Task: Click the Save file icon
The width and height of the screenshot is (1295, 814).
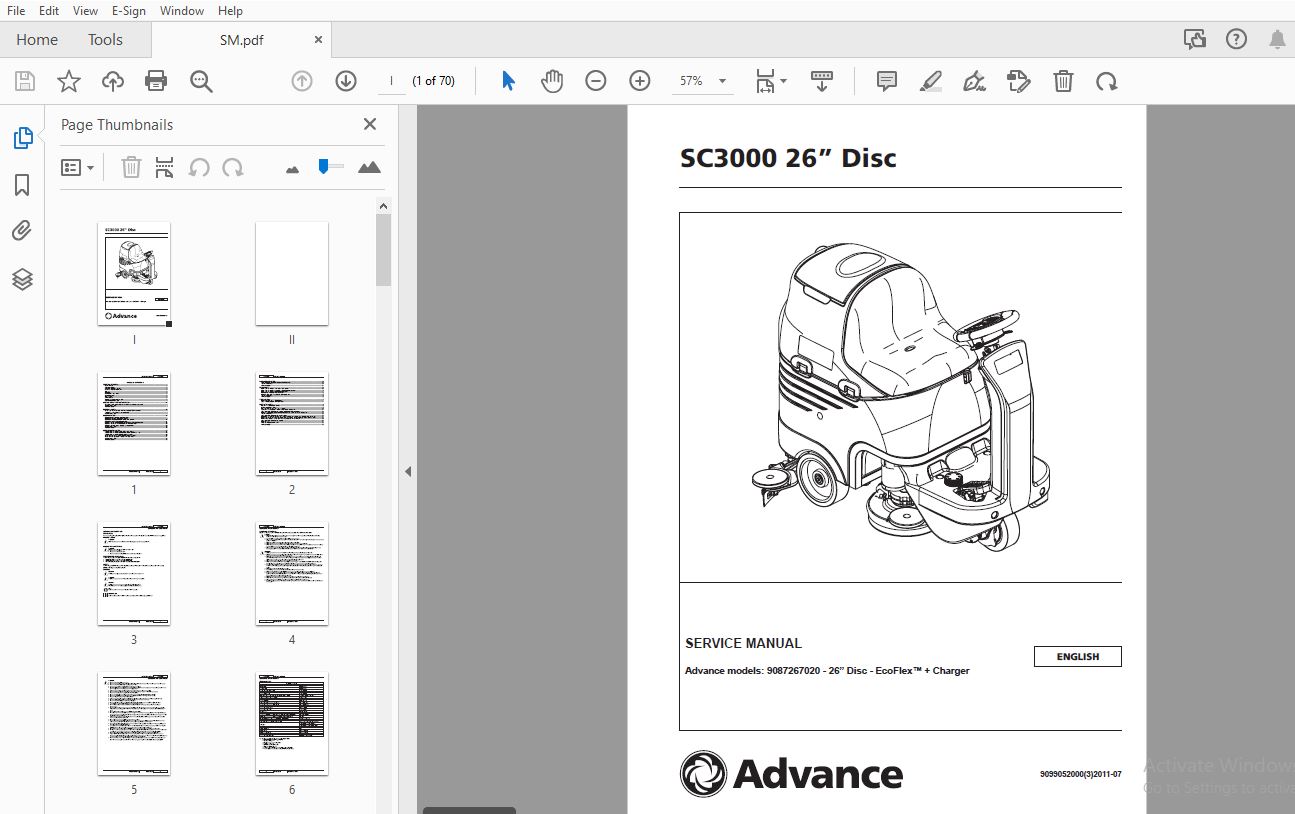Action: [x=24, y=81]
